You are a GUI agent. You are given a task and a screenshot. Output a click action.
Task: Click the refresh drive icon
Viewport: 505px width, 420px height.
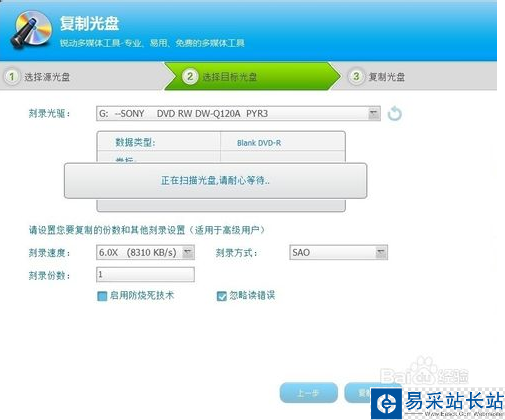(395, 113)
